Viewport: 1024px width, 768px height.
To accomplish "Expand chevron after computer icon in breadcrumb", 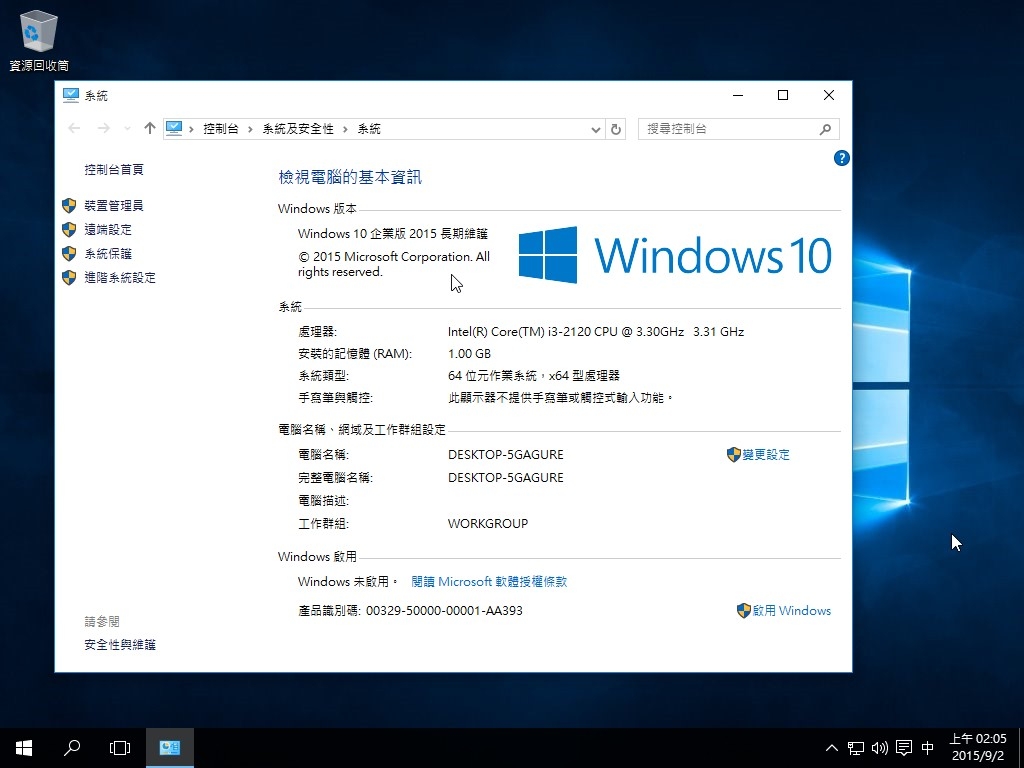I will tap(191, 129).
